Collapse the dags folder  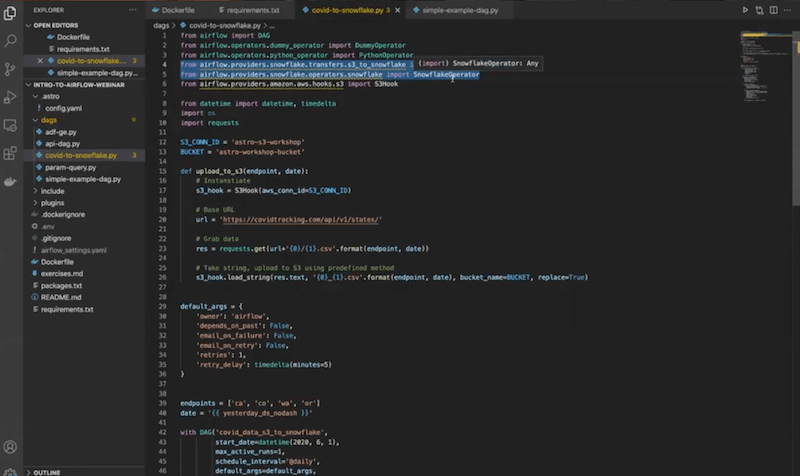coord(49,119)
